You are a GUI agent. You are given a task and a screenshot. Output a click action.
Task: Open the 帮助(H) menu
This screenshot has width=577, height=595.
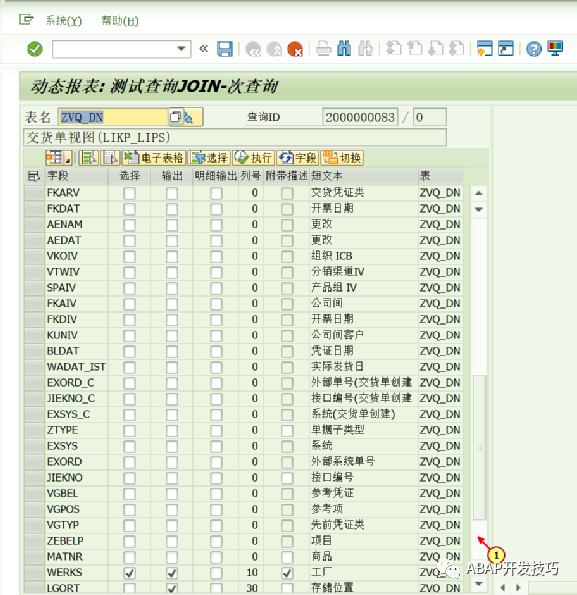[x=120, y=20]
